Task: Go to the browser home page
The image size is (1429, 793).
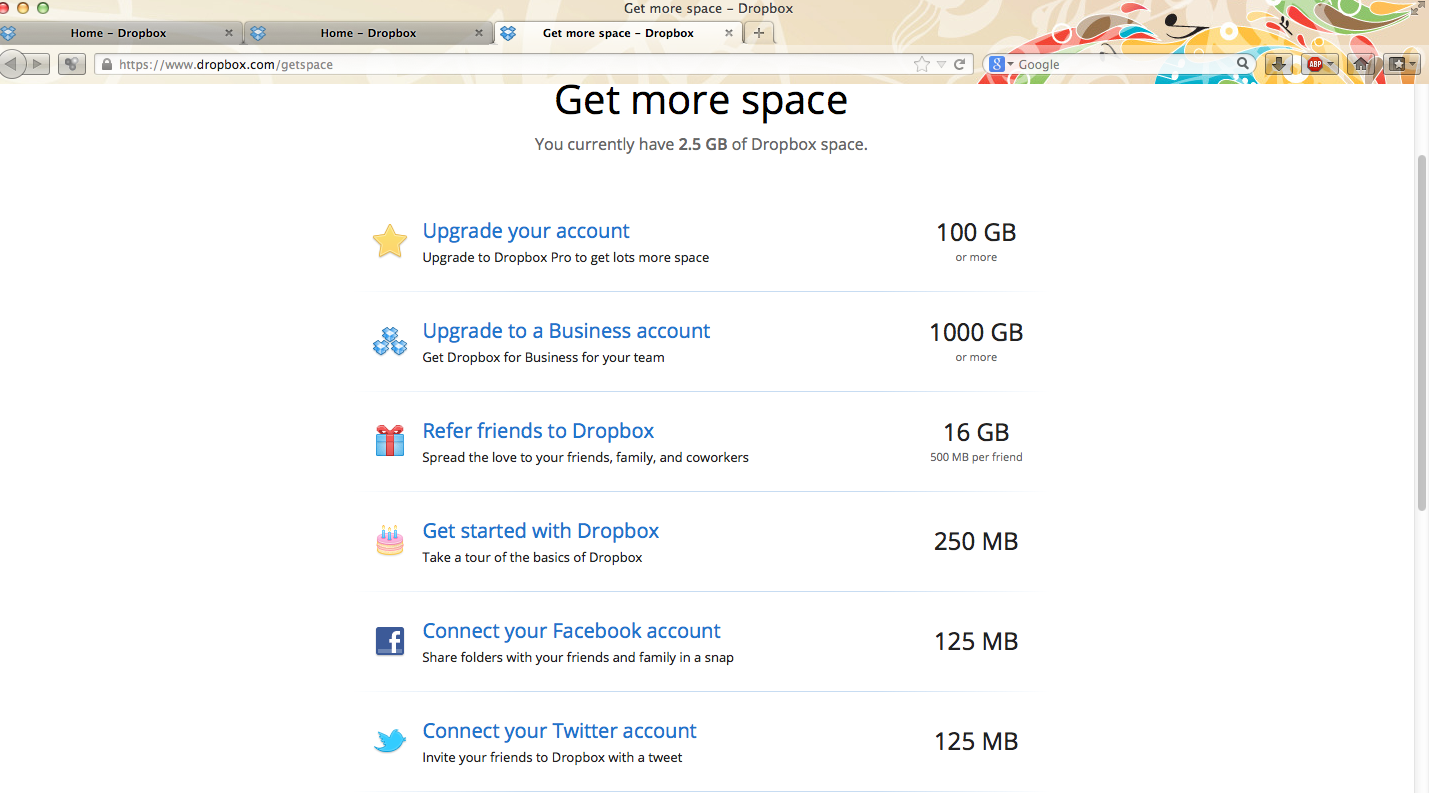Action: (x=1360, y=64)
